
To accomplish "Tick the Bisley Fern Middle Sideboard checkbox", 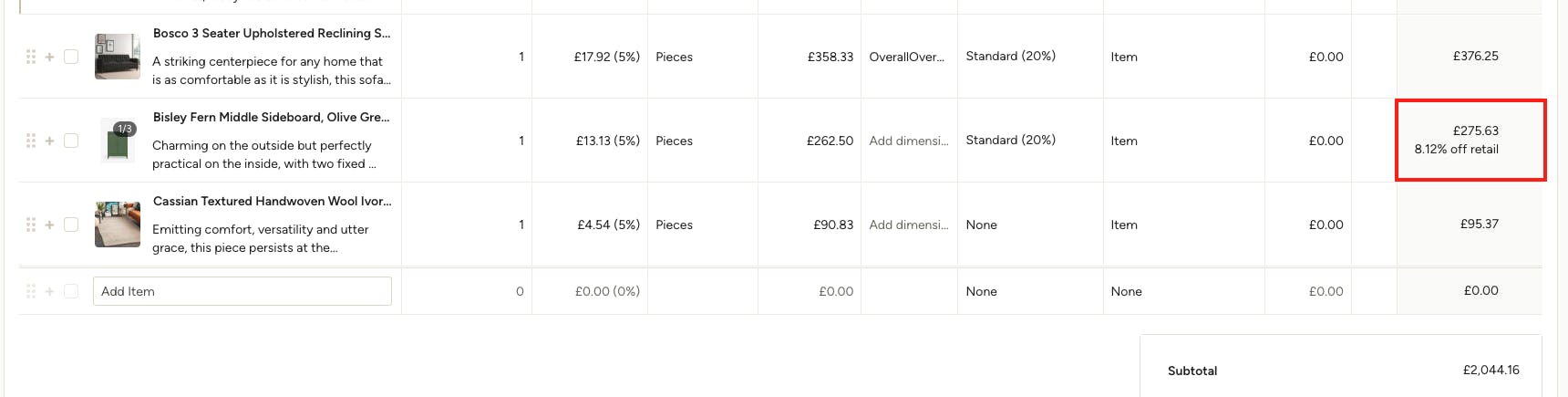I will 71,141.
